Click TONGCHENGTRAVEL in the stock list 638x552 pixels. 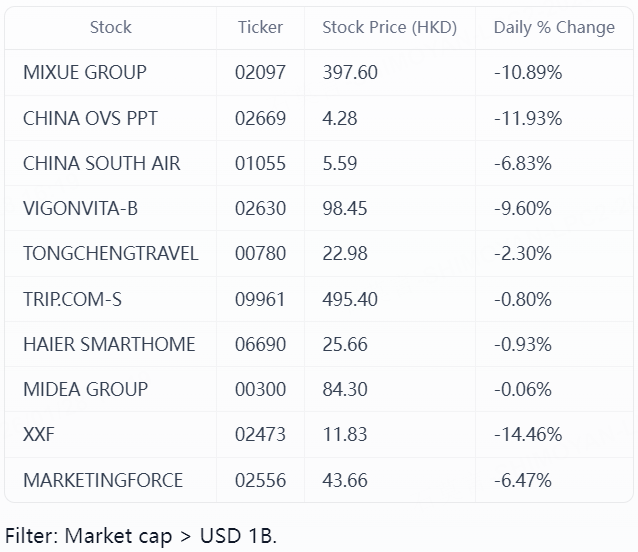pyautogui.click(x=111, y=253)
